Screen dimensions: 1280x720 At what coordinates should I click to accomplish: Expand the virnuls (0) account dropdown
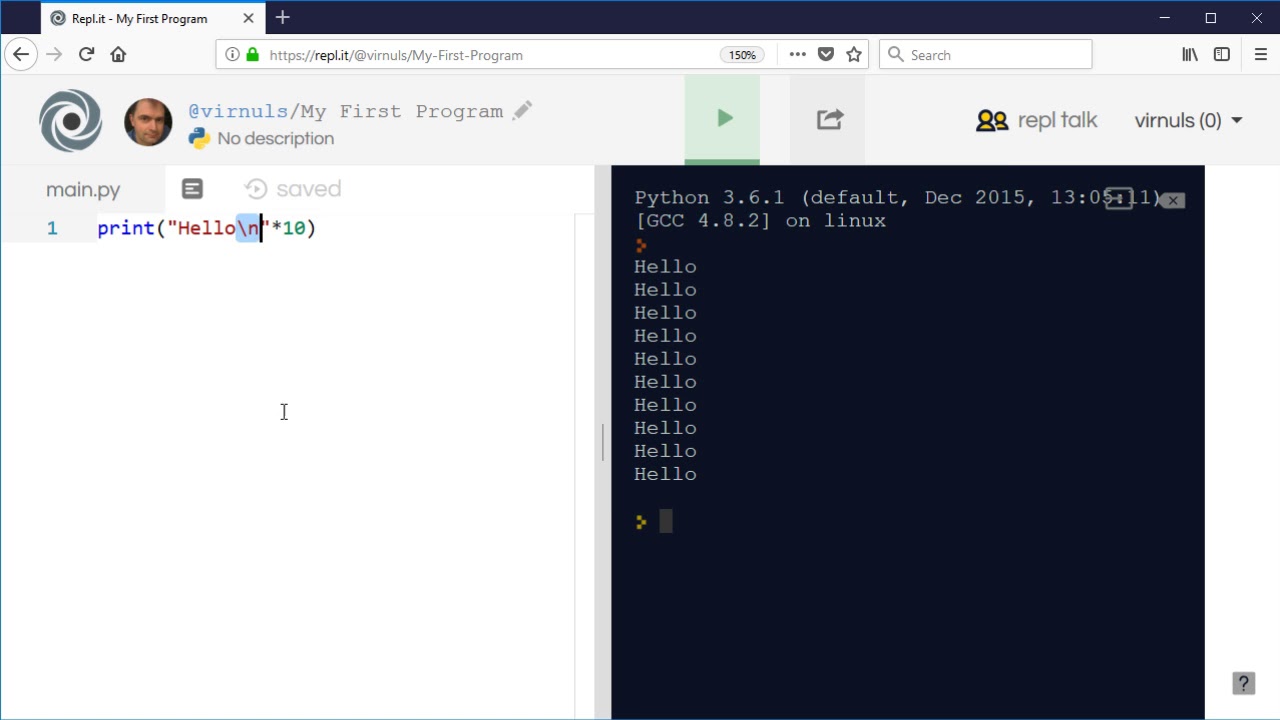(1188, 120)
